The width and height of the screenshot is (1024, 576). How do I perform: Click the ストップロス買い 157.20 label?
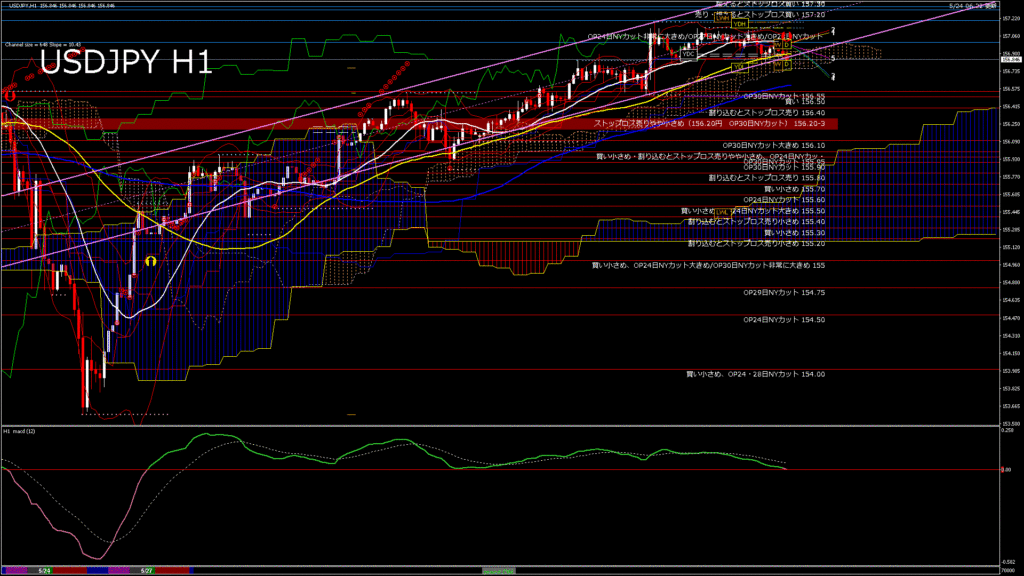[x=760, y=14]
